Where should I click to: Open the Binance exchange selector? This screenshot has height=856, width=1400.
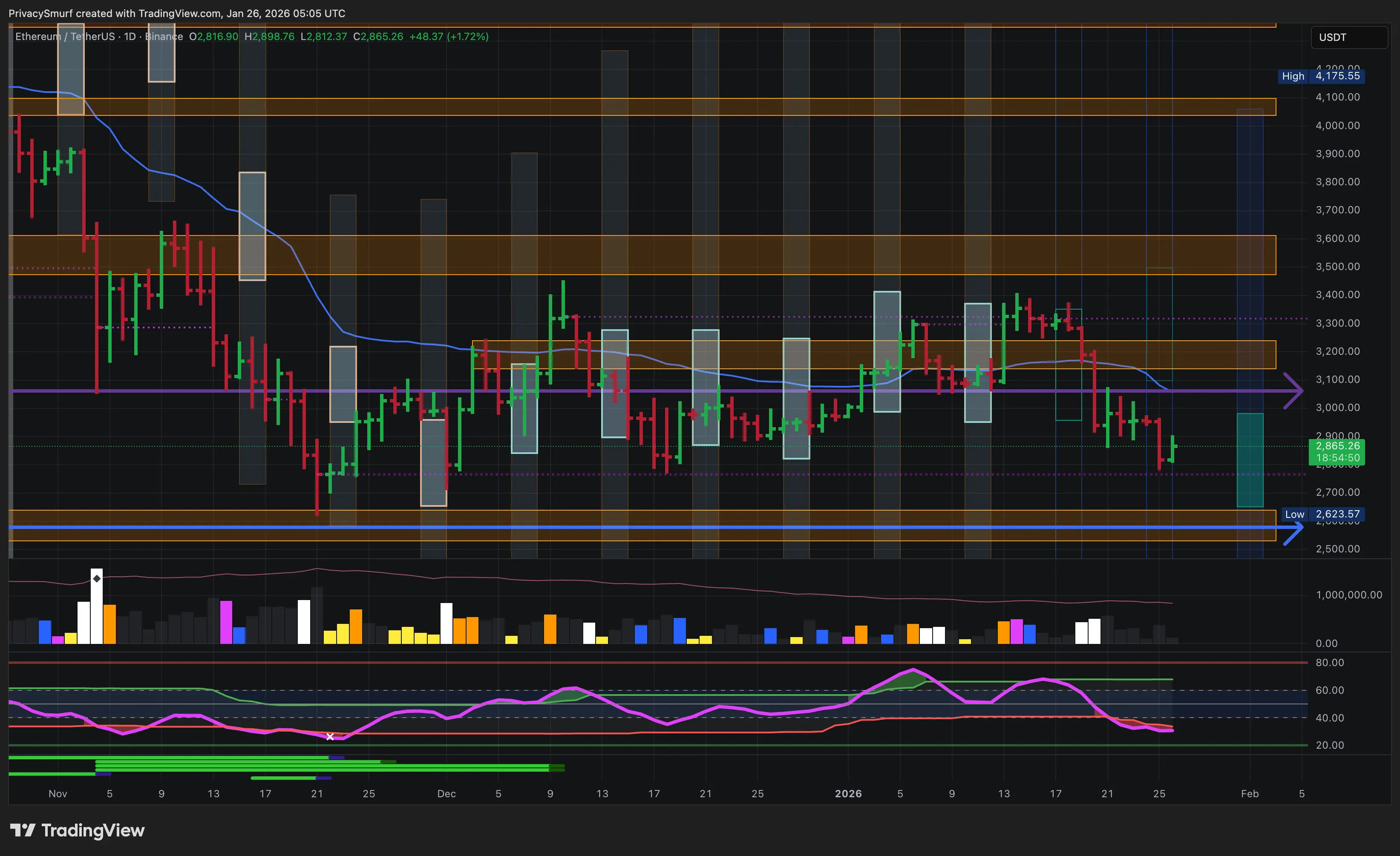pos(164,36)
